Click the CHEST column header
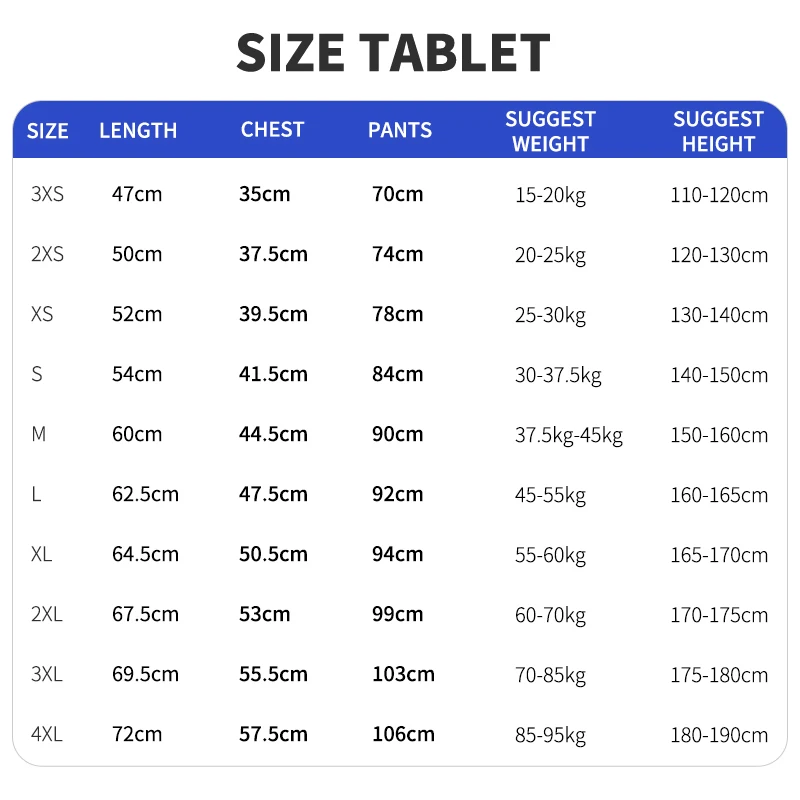 pos(272,130)
